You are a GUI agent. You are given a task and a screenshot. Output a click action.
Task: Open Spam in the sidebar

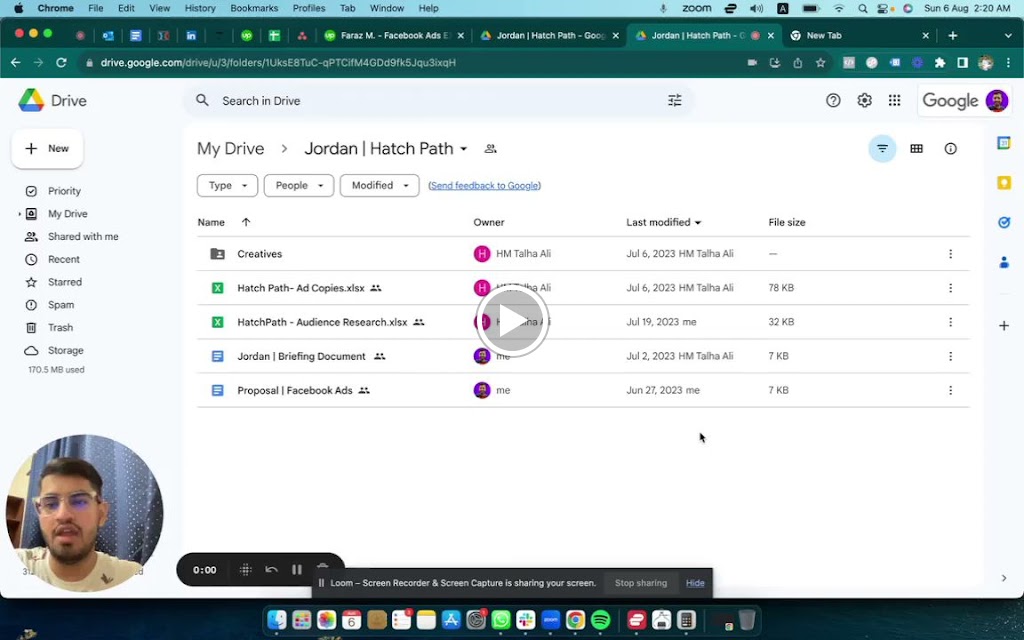click(x=61, y=305)
